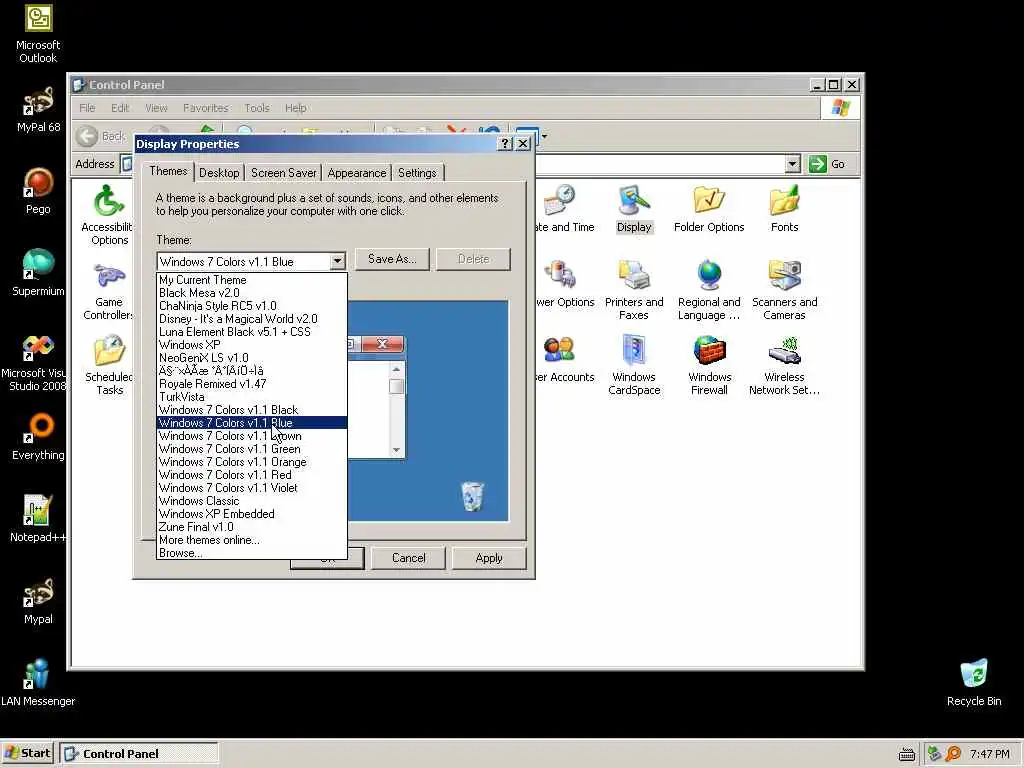This screenshot has height=768, width=1024.
Task: Click the clock in system tray
Action: (989, 754)
